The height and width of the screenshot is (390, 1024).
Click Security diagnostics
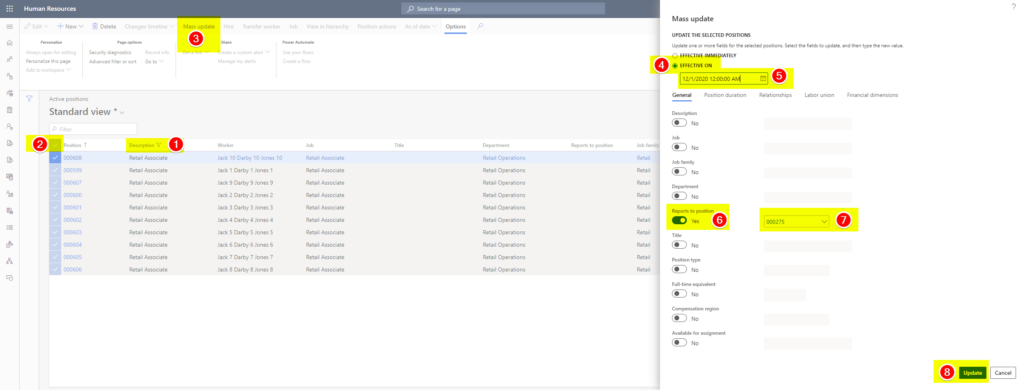click(110, 52)
